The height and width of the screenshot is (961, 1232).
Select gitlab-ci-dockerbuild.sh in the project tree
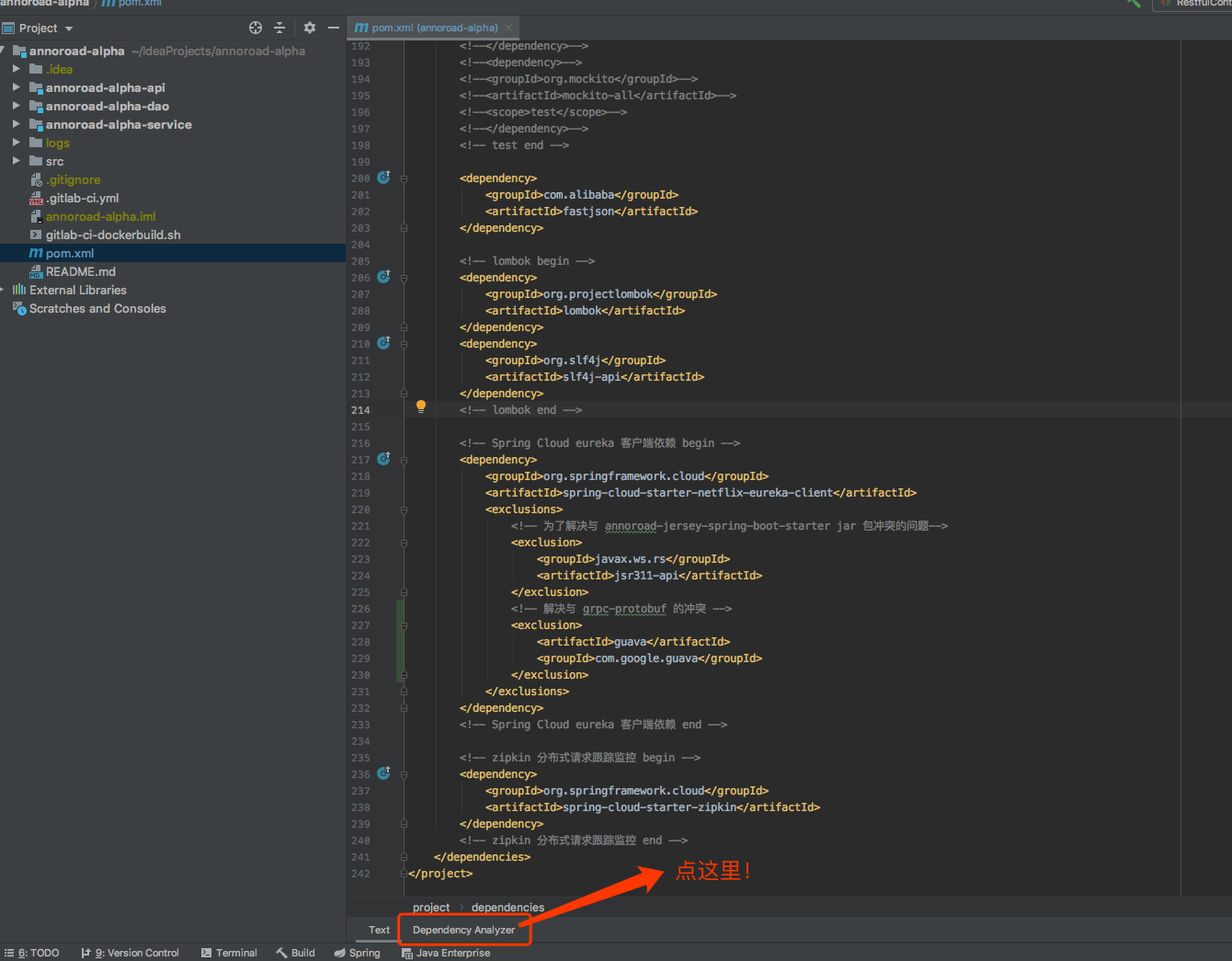[x=173, y=235]
